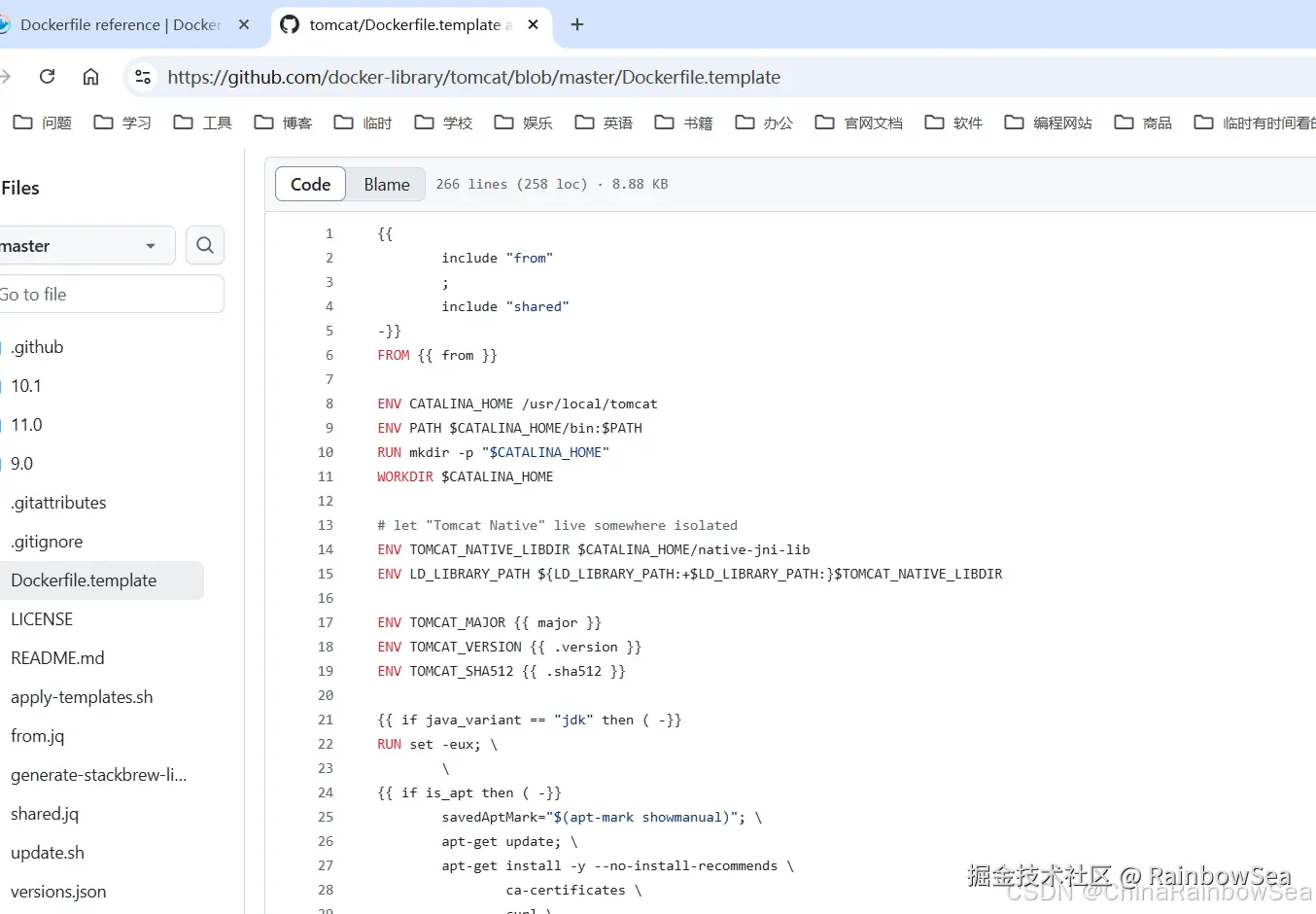Click line number 17 in the gutter

(x=326, y=622)
